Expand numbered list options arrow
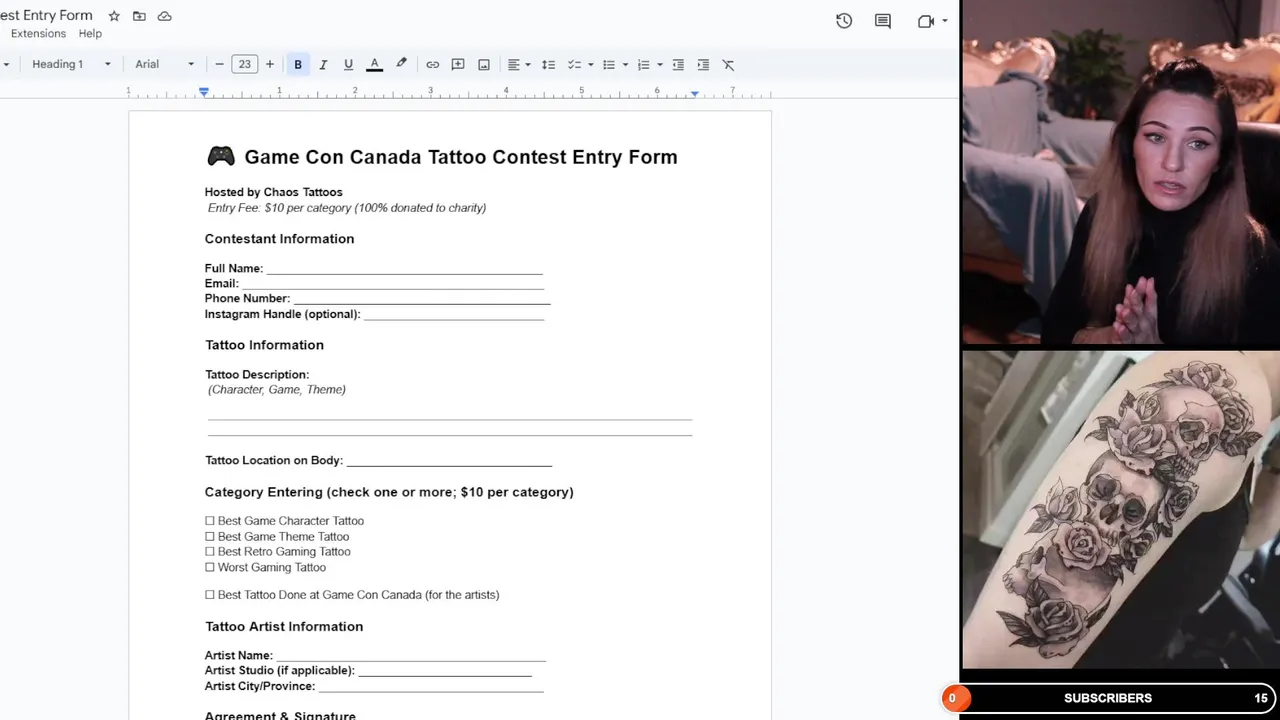 click(x=660, y=65)
